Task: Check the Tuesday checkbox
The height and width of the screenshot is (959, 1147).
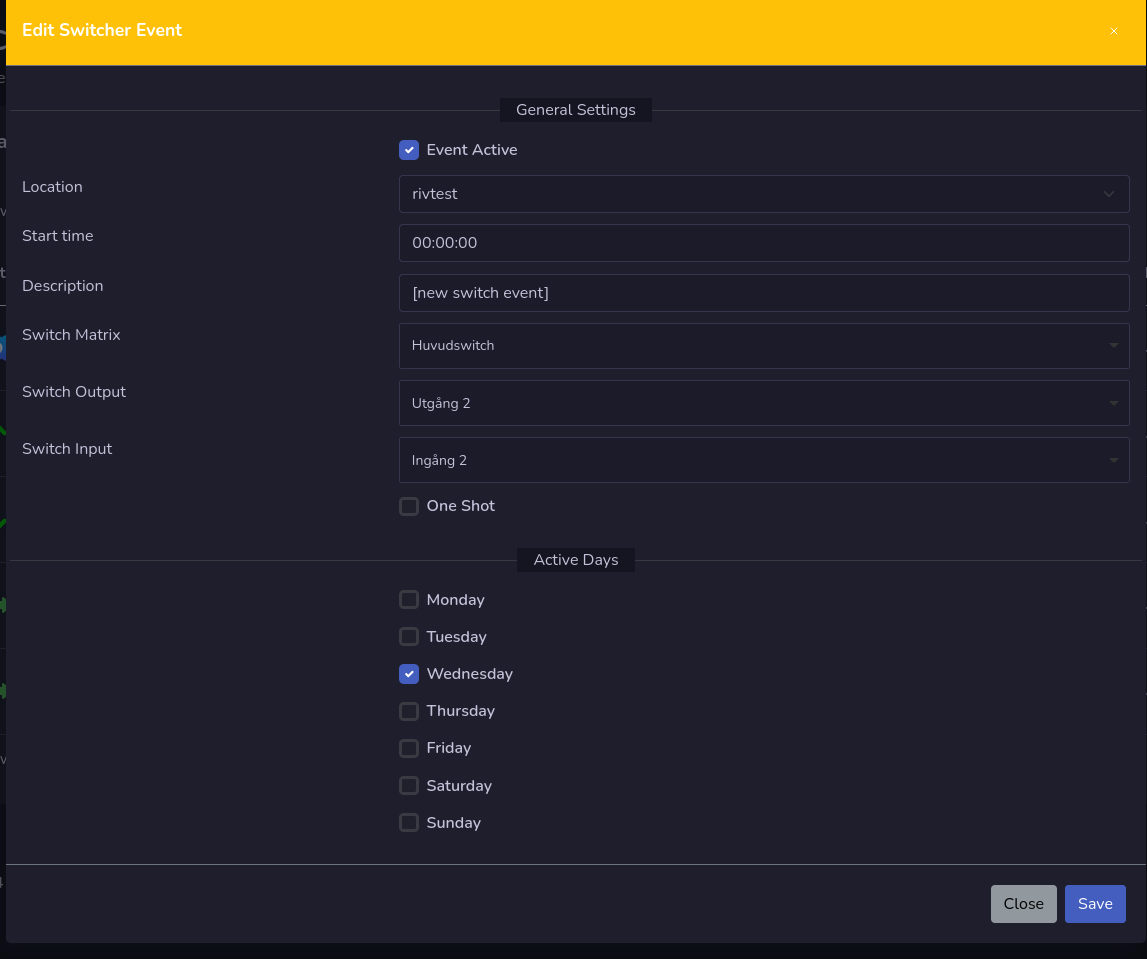Action: point(409,637)
